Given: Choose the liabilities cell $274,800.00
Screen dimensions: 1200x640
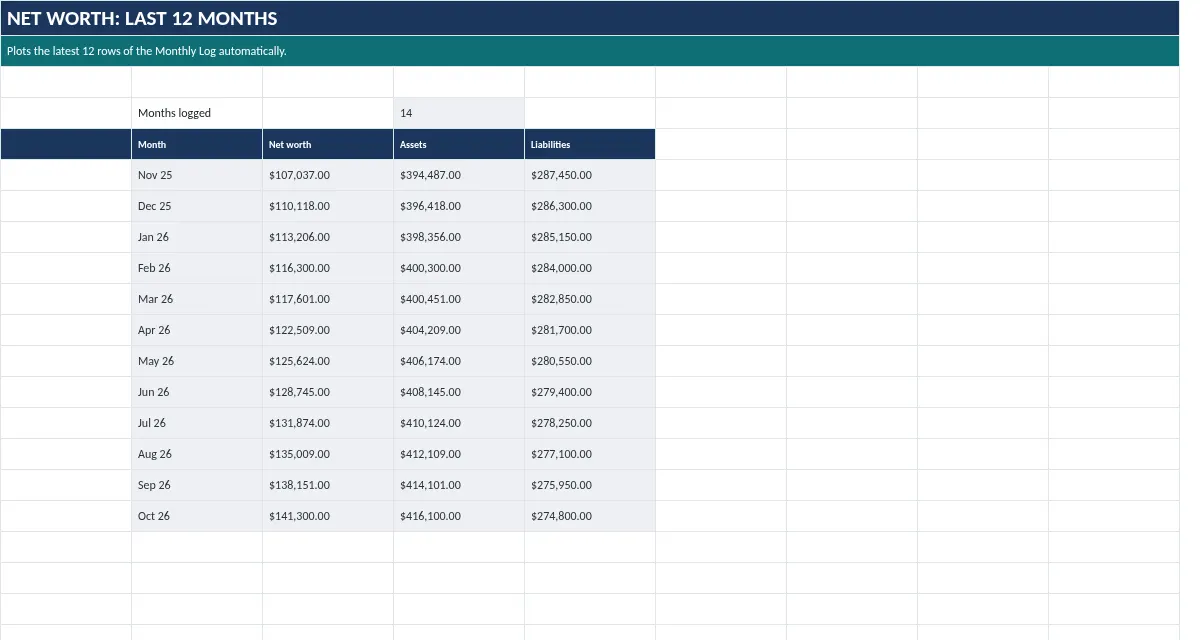Looking at the screenshot, I should click(x=590, y=516).
